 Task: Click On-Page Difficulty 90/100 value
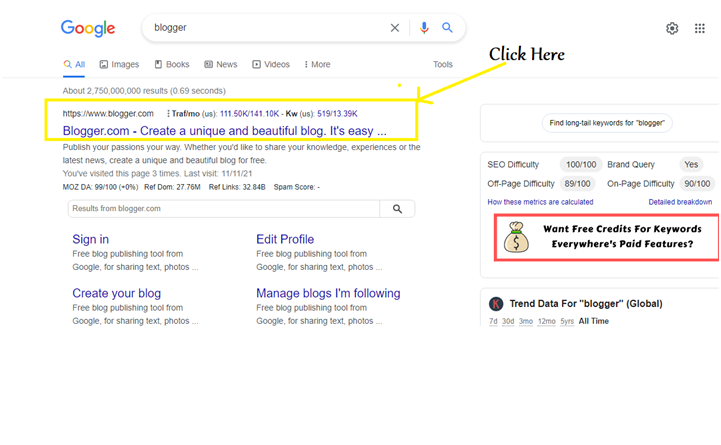[x=697, y=184]
